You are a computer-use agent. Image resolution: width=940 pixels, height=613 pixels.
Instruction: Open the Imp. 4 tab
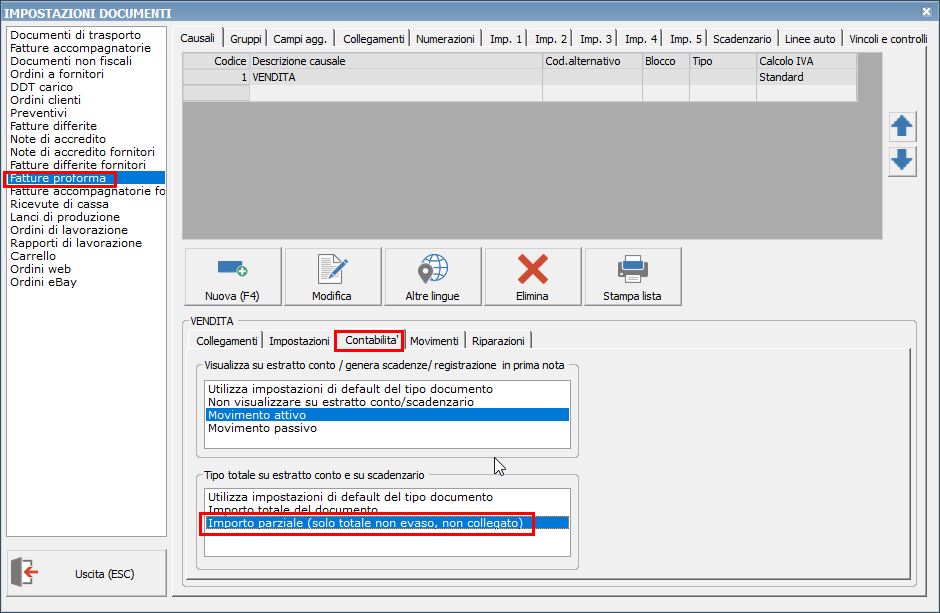tap(640, 39)
